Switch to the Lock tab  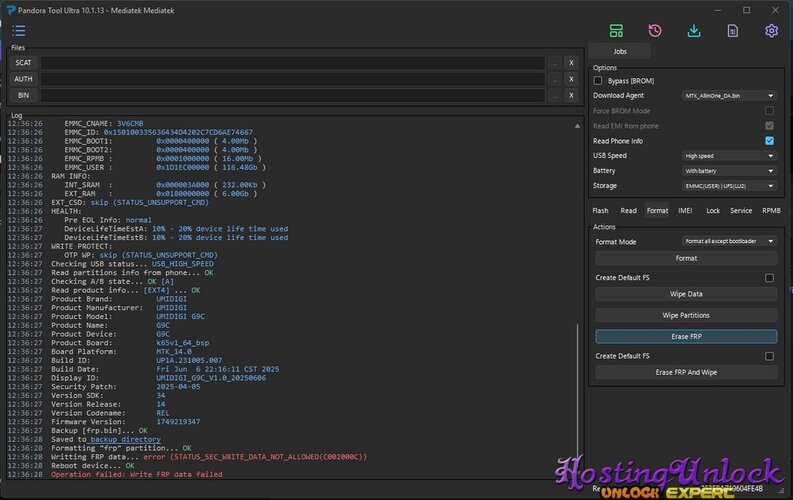pyautogui.click(x=713, y=210)
